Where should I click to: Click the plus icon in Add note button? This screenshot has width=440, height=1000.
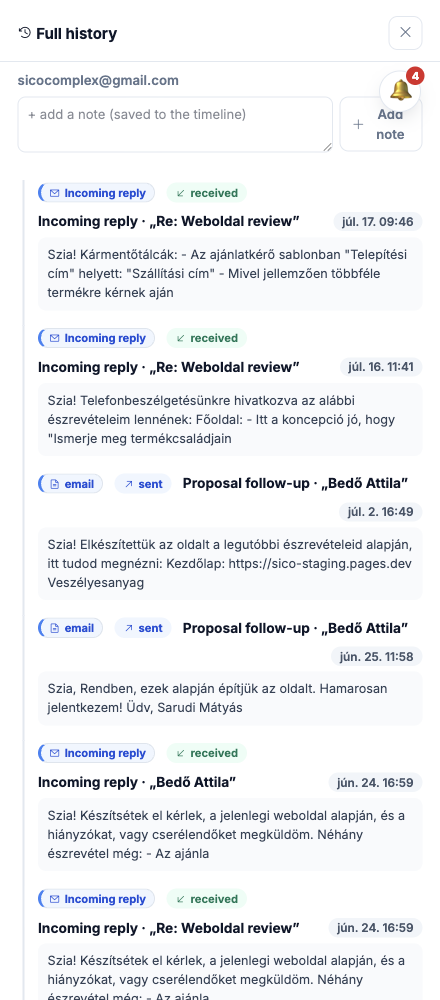click(358, 124)
